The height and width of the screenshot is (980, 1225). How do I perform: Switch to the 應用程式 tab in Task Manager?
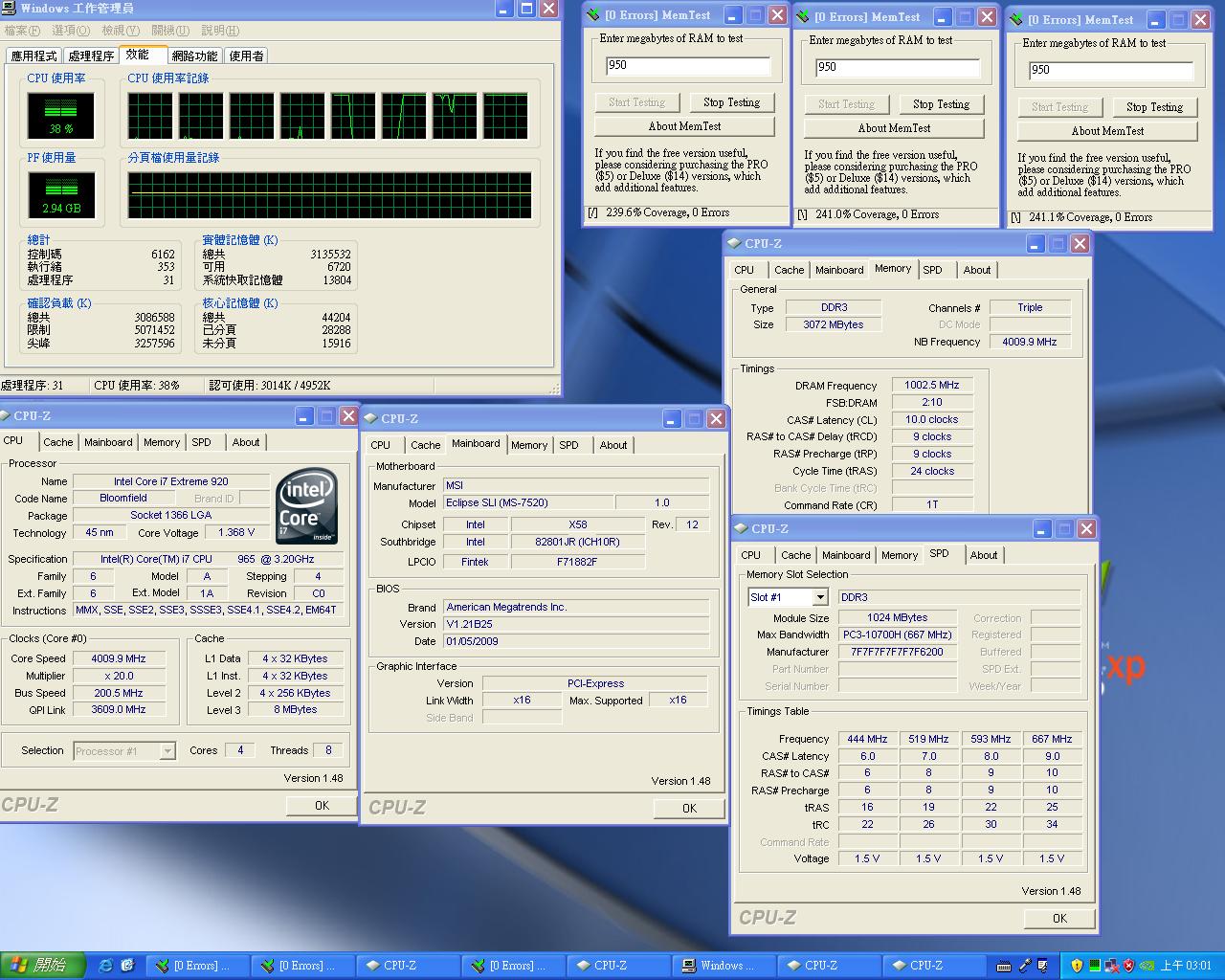(x=33, y=56)
